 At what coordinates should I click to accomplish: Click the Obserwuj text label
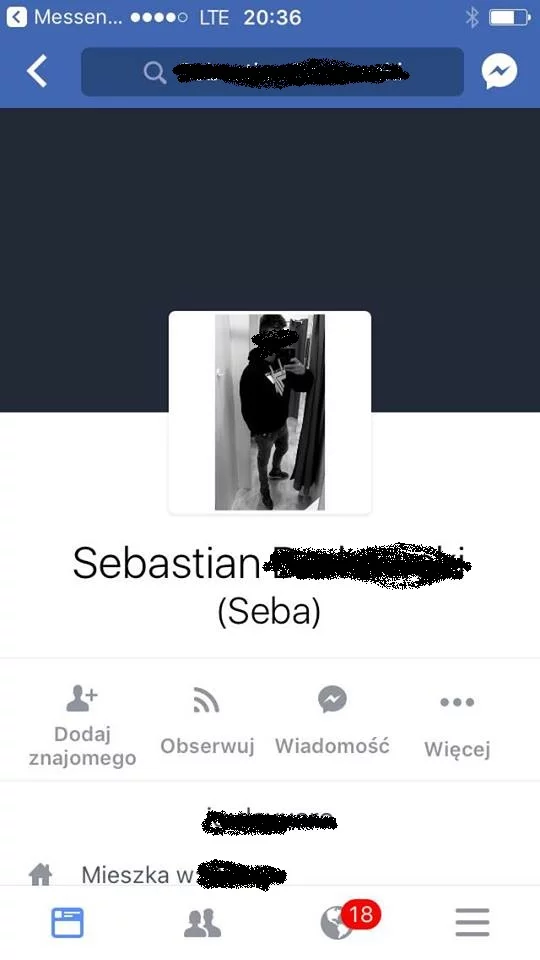click(207, 746)
